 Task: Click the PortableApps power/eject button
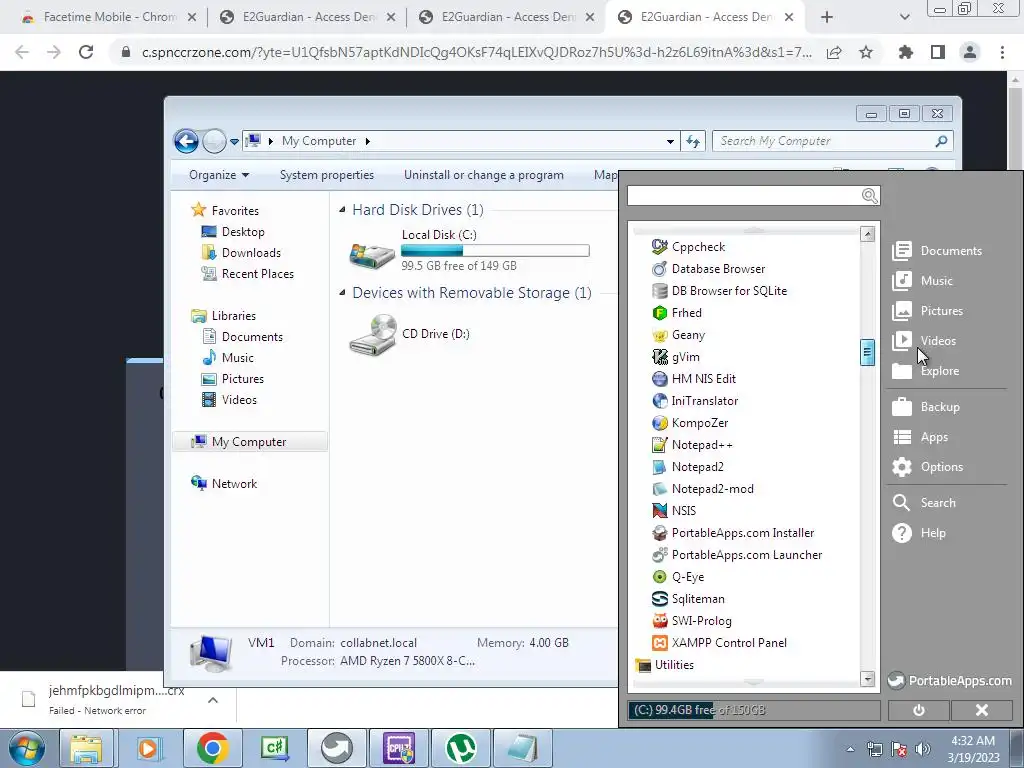[x=919, y=711]
